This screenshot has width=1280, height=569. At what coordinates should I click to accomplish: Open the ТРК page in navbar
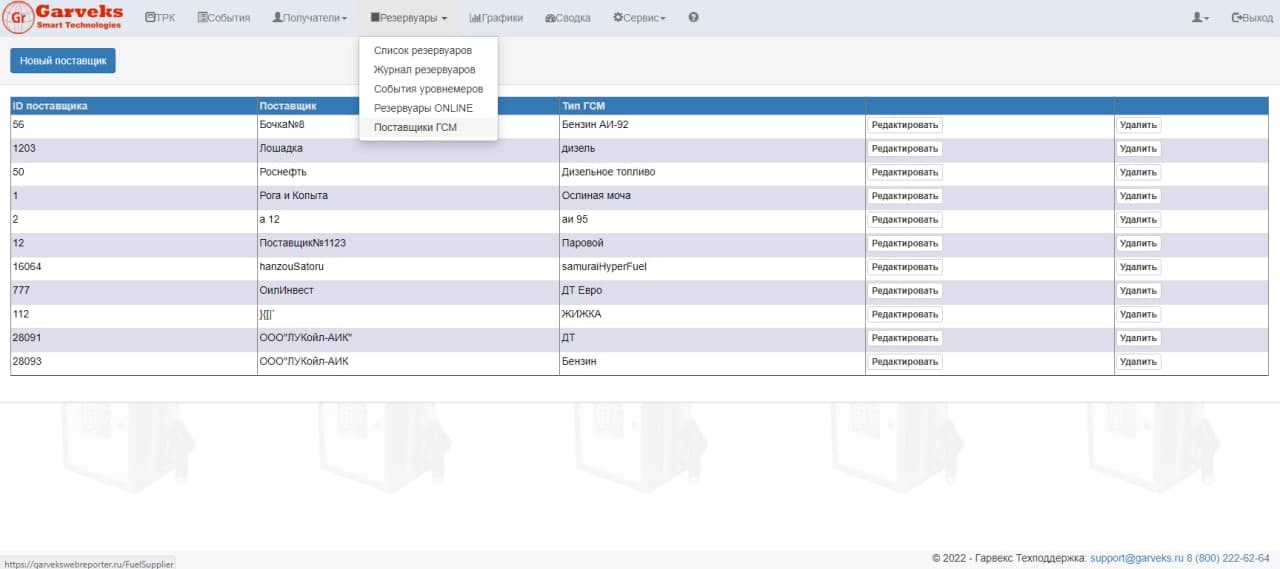point(160,18)
